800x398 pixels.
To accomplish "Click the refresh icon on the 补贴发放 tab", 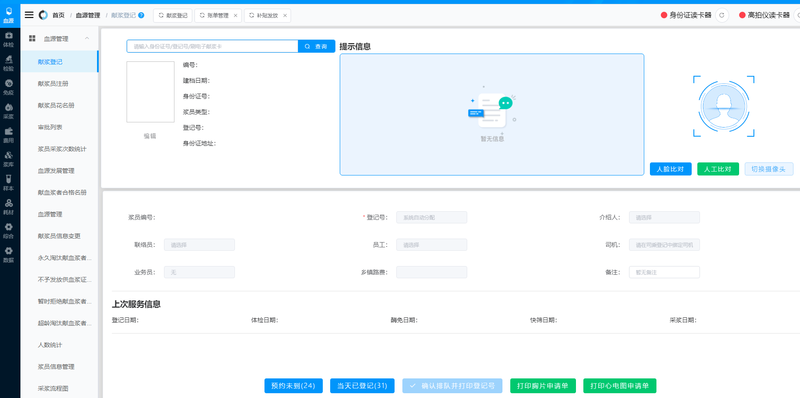I will [x=252, y=15].
